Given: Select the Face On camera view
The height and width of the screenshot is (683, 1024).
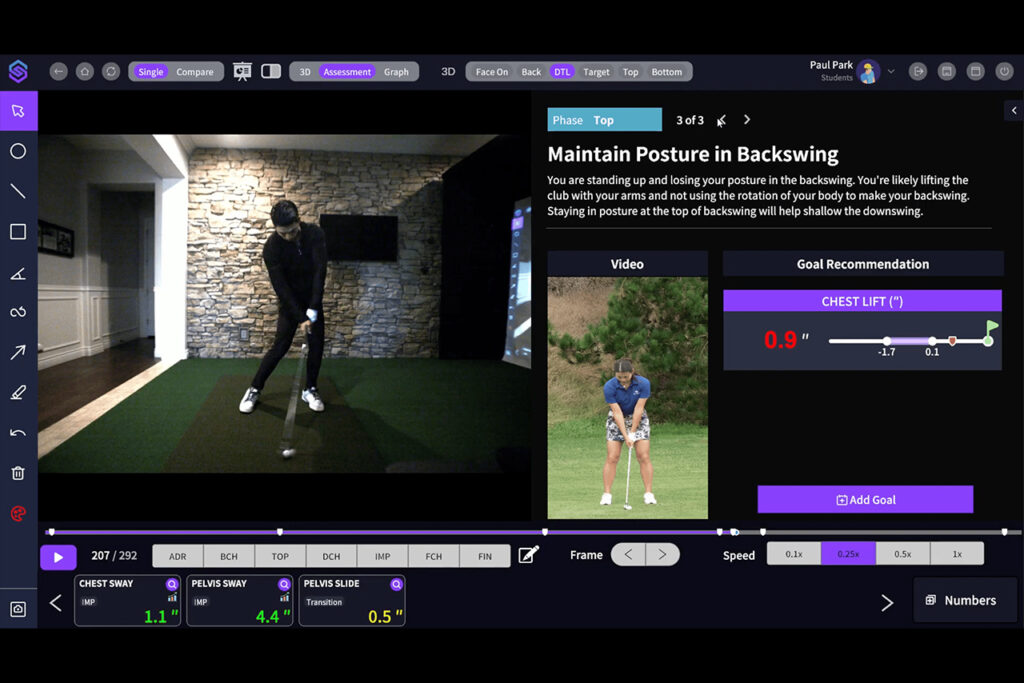Looking at the screenshot, I should 492,72.
